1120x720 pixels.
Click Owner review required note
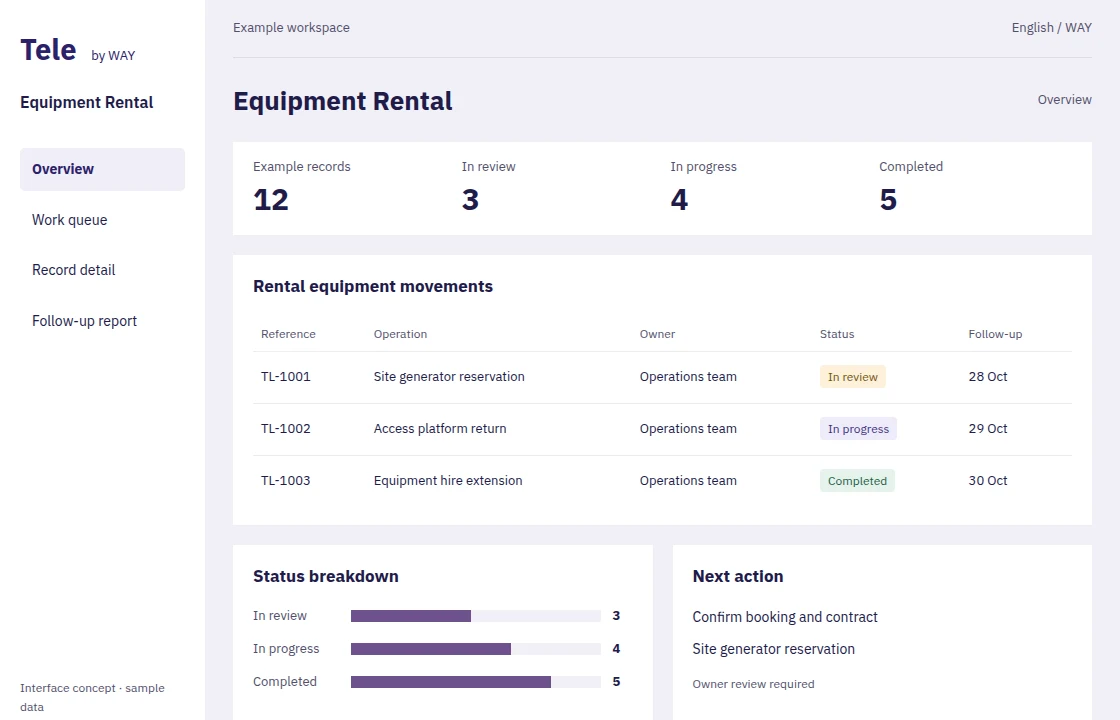754,684
